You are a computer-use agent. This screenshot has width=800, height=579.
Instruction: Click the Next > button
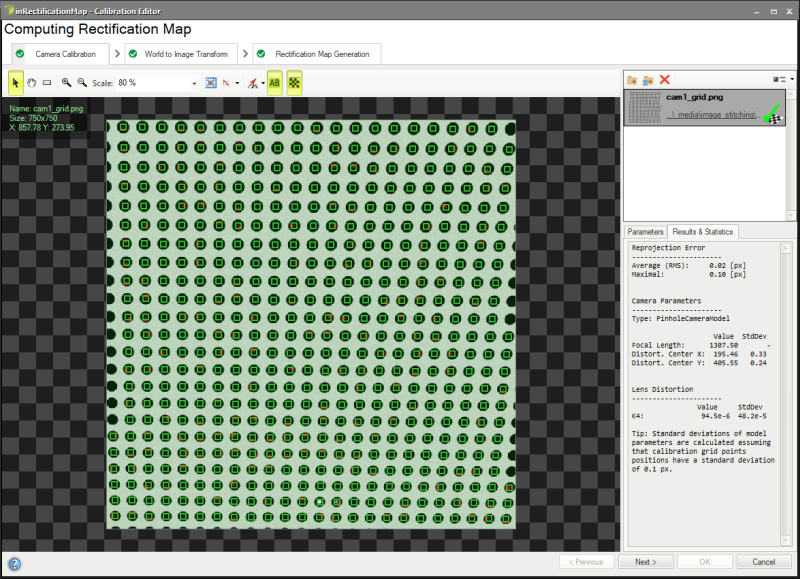[646, 562]
